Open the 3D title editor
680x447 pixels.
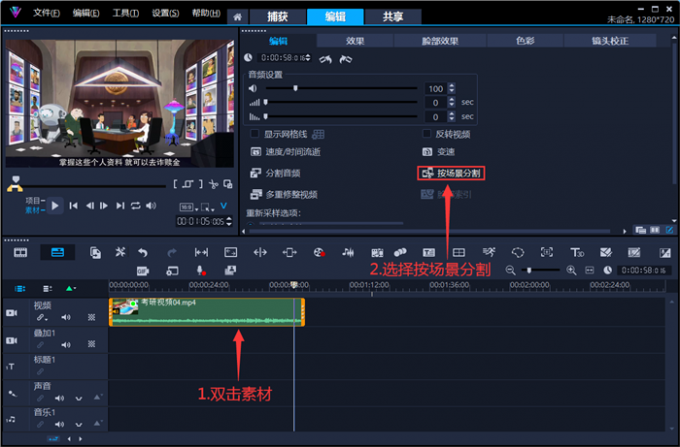point(577,252)
